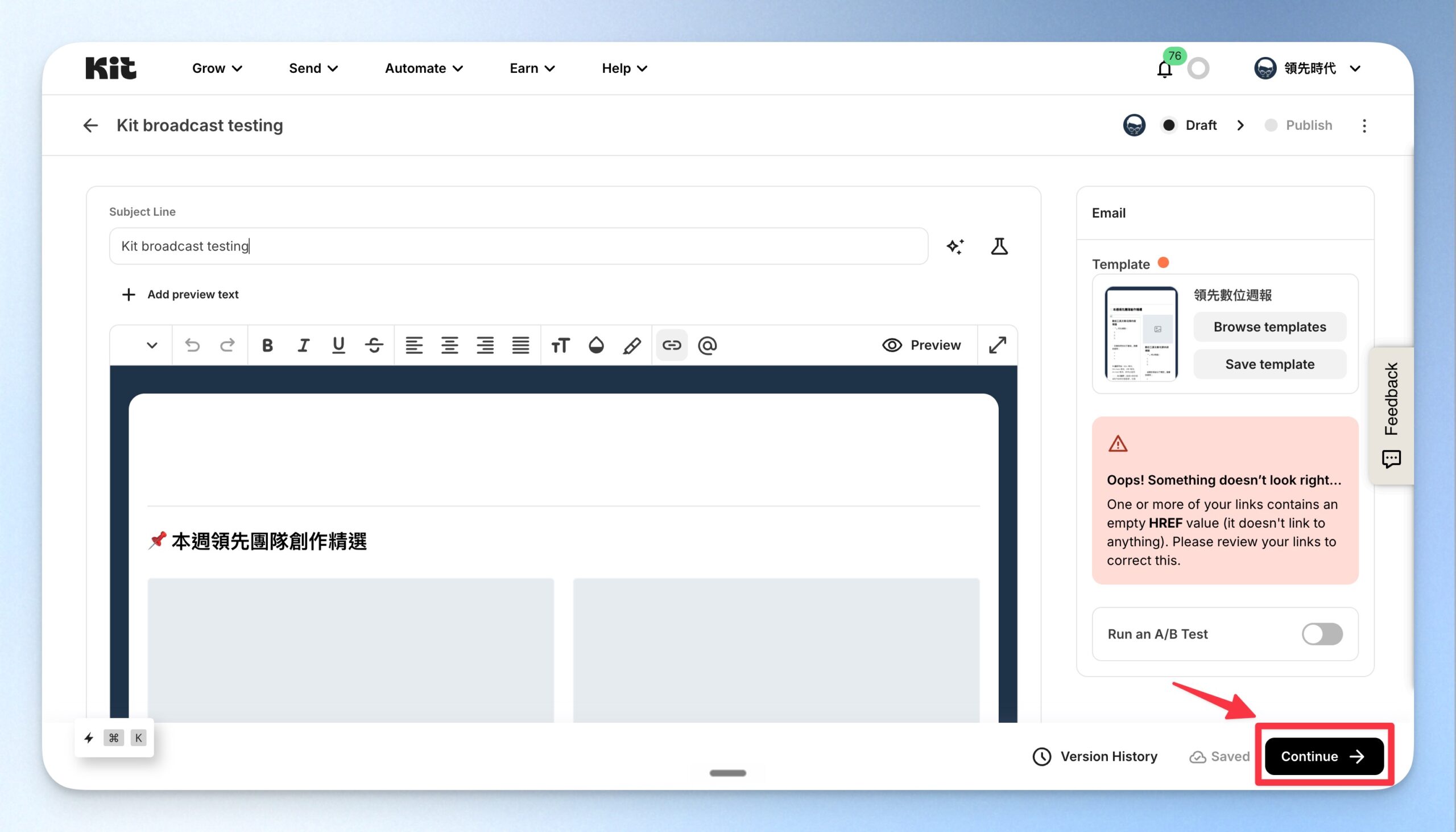Screen dimensions: 1456x832
Task: Center-align text using toolbar icon
Action: (x=449, y=345)
